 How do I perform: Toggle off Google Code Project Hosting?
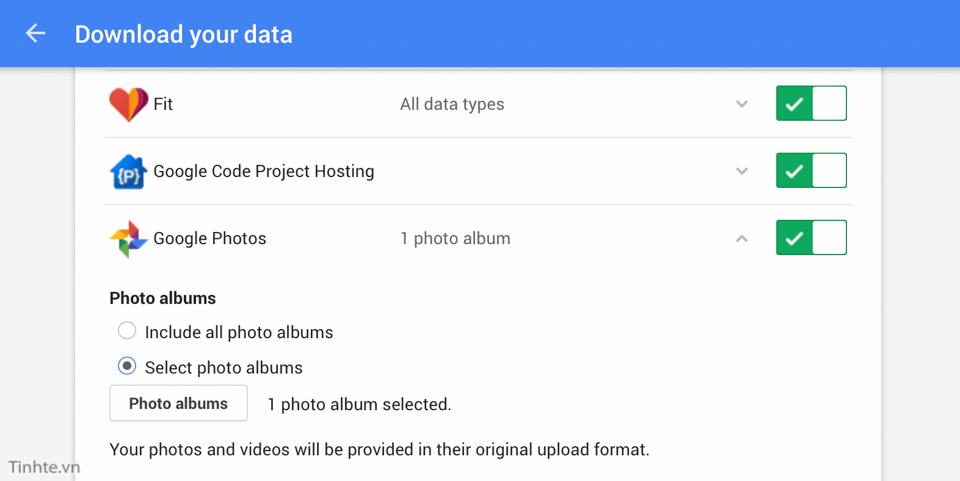pos(811,171)
